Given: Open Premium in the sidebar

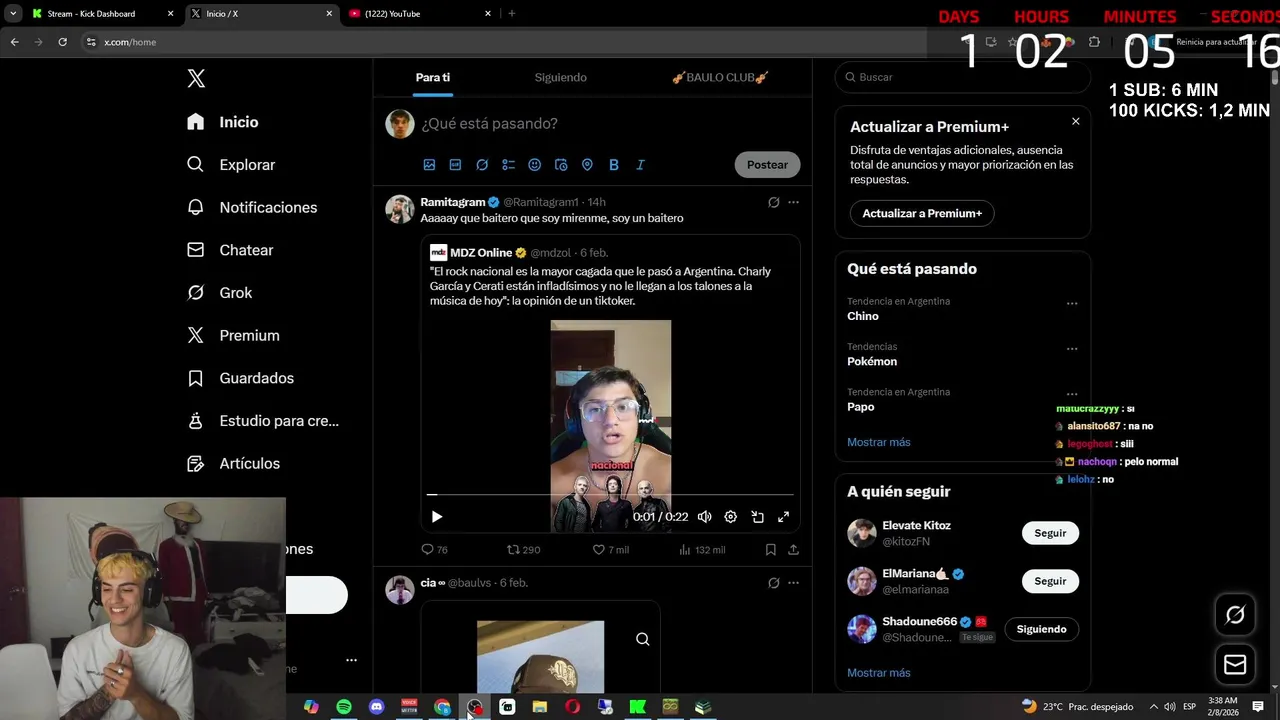Looking at the screenshot, I should pos(233,336).
